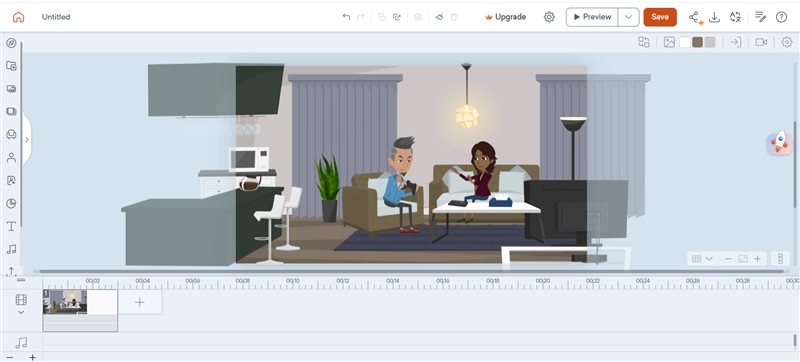Delete selected item with the trash icon
Screen dimensions: 800x362
(454, 17)
